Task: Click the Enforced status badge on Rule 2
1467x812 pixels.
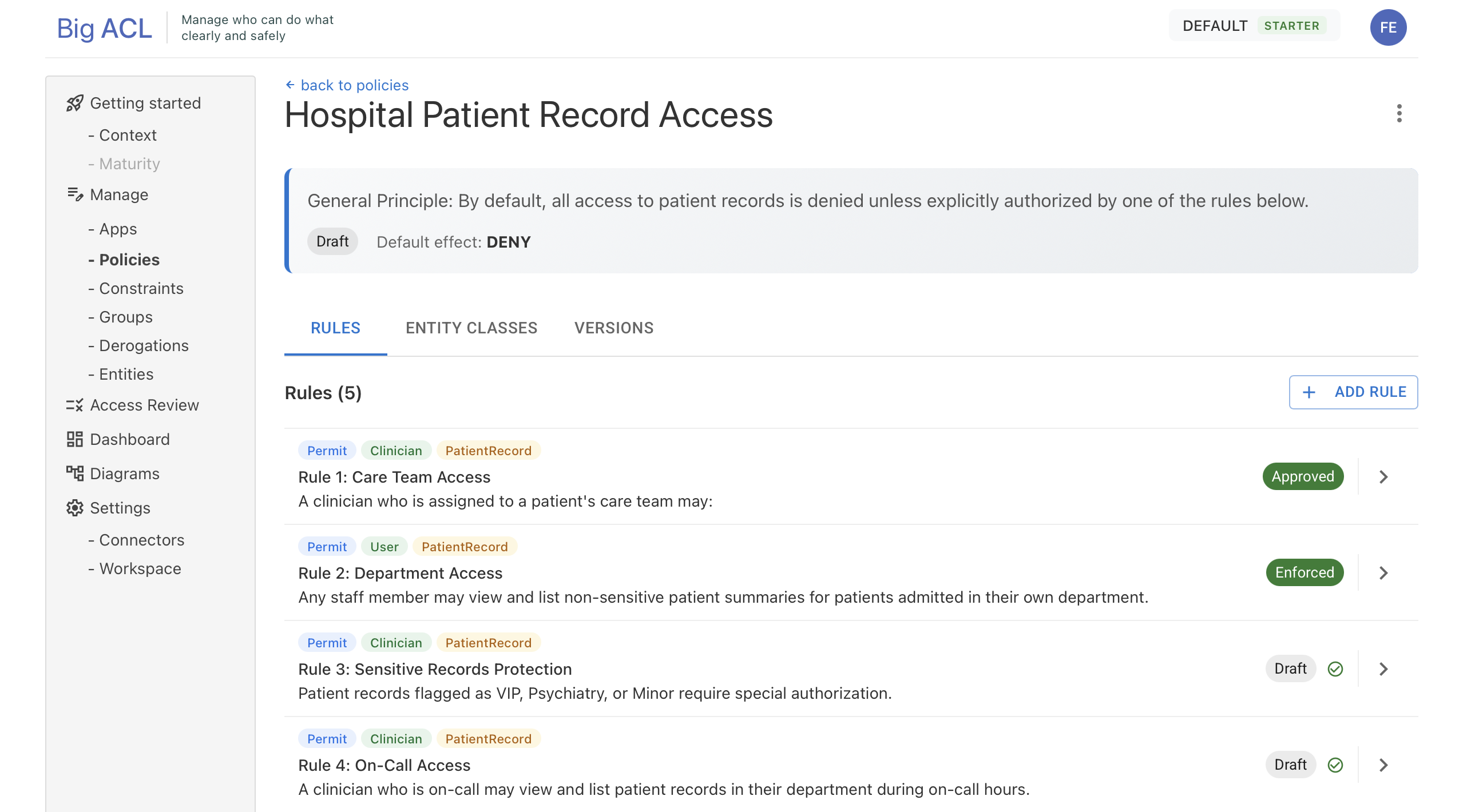Action: click(1304, 573)
